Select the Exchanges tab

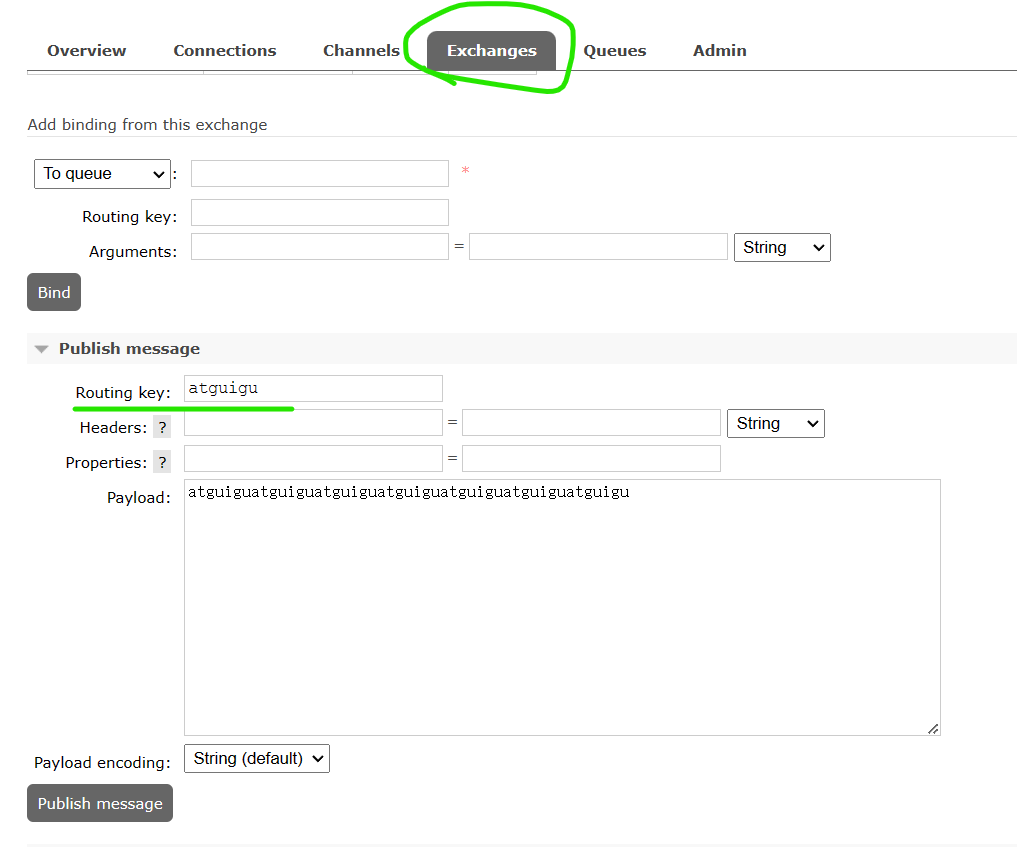(492, 51)
